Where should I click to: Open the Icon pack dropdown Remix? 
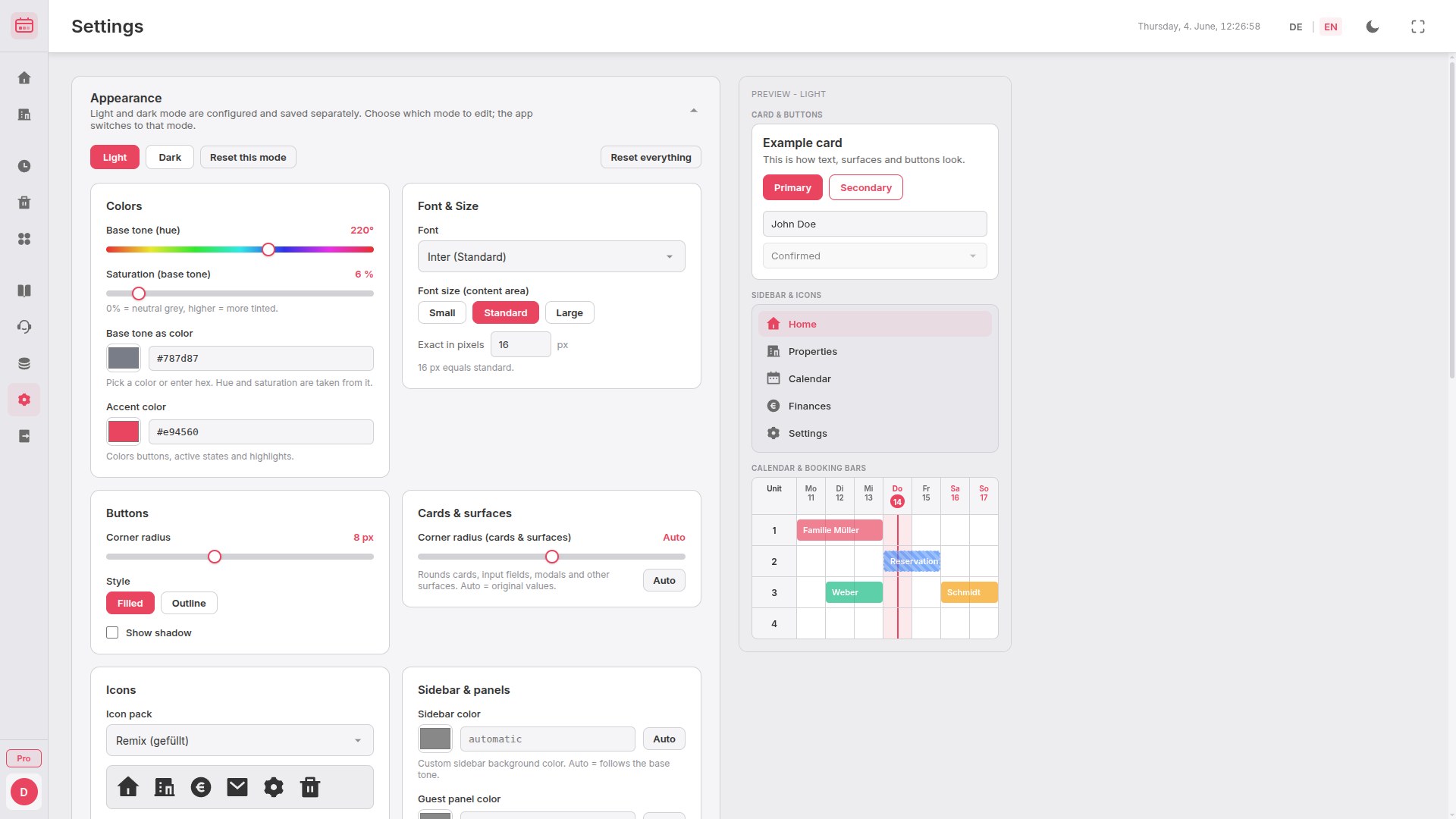pos(240,740)
